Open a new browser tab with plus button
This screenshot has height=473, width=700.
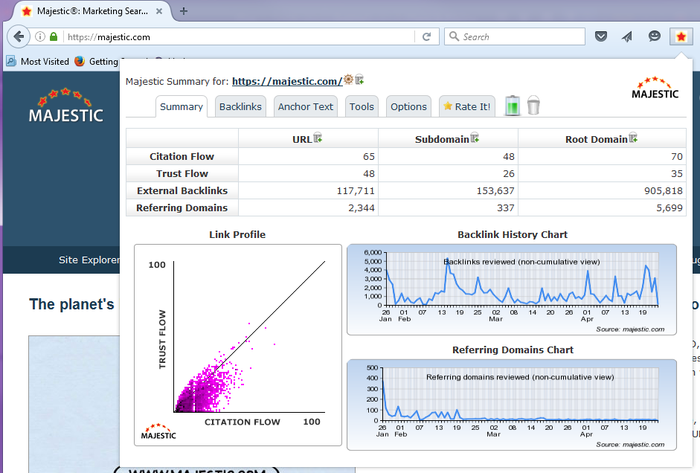(184, 10)
